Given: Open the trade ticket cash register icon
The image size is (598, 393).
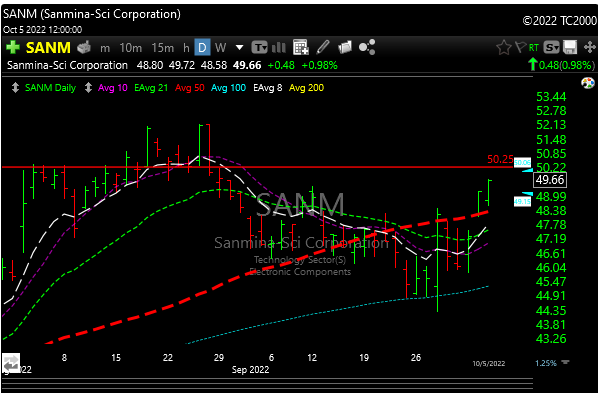Looking at the screenshot, I should click(x=84, y=48).
